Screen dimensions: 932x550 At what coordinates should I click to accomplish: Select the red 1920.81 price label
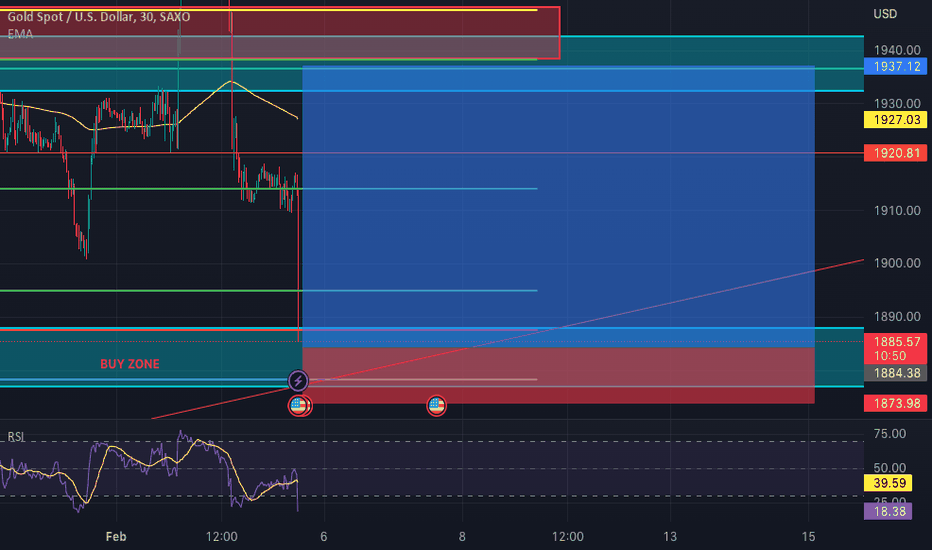click(x=895, y=153)
